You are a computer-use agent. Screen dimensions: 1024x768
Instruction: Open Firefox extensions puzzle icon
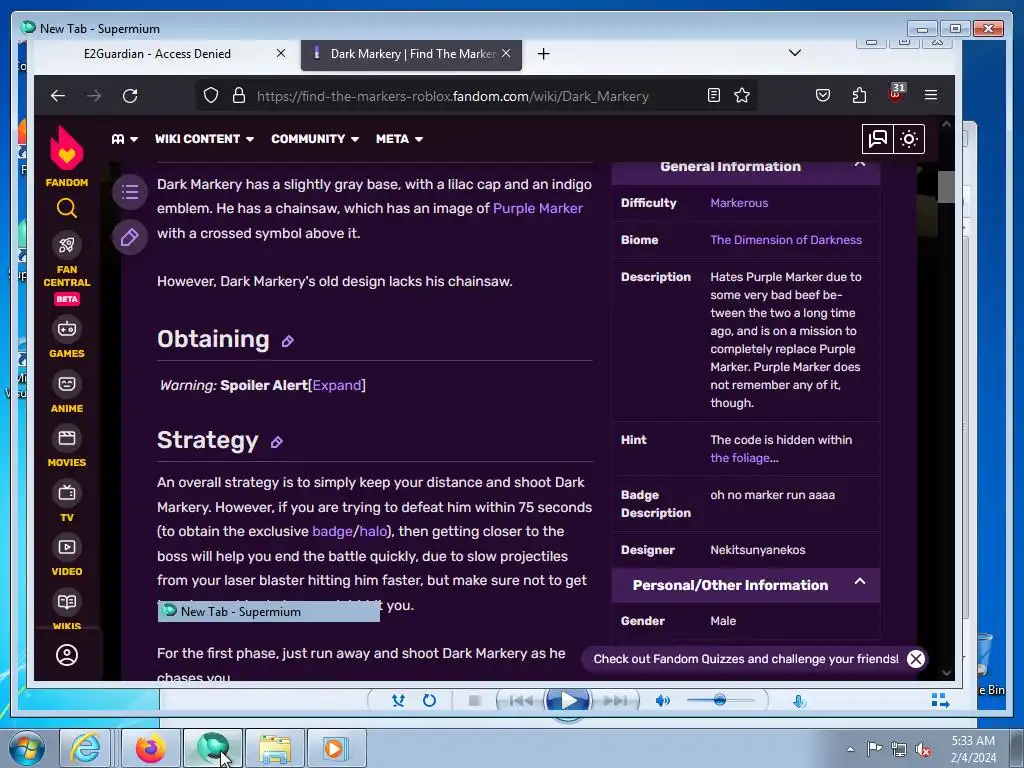point(859,95)
